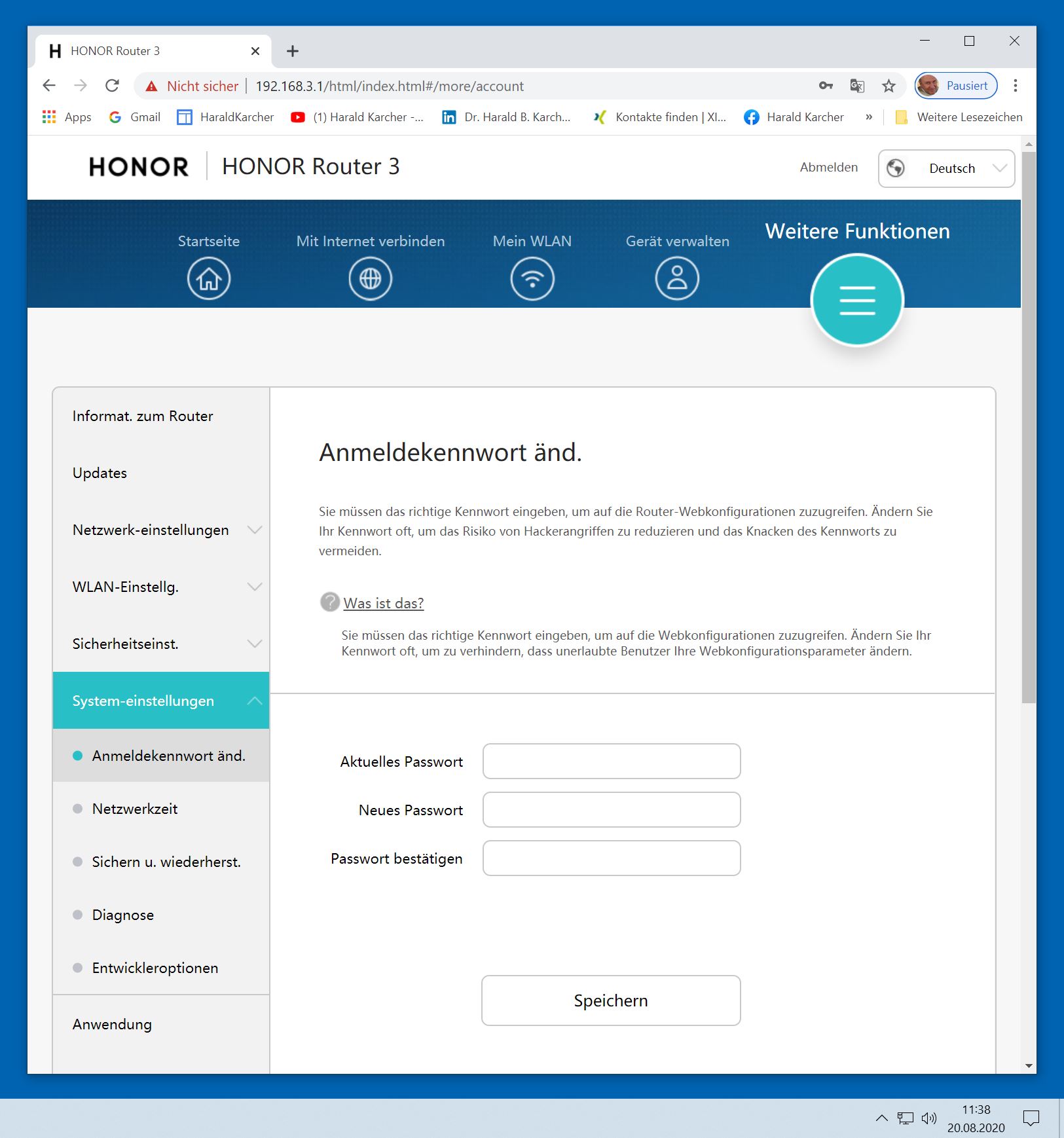Collapse the System-einstellungen section
Image resolution: width=1064 pixels, height=1138 pixels.
161,701
